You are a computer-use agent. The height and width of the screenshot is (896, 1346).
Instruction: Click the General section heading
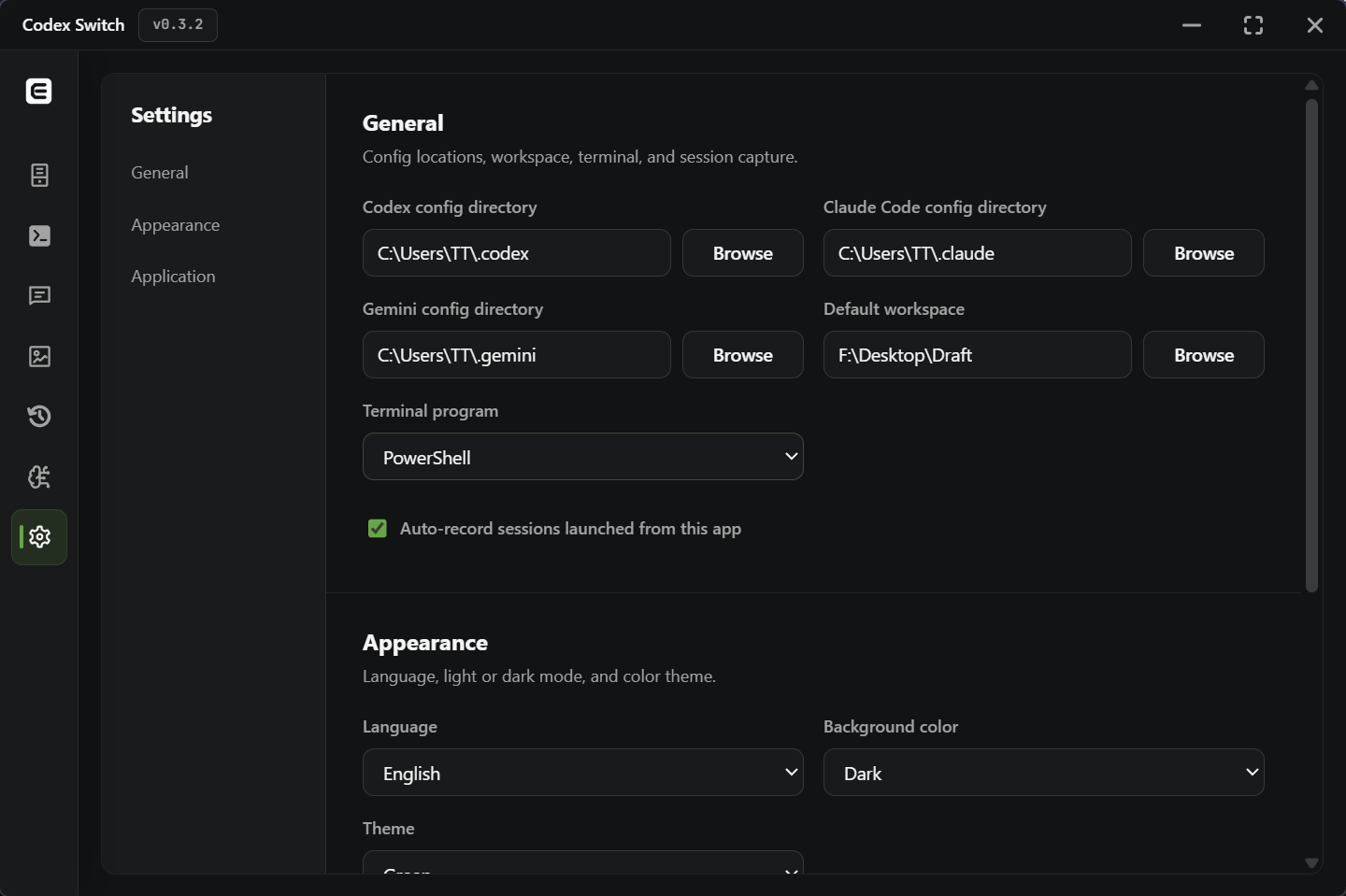click(x=403, y=123)
